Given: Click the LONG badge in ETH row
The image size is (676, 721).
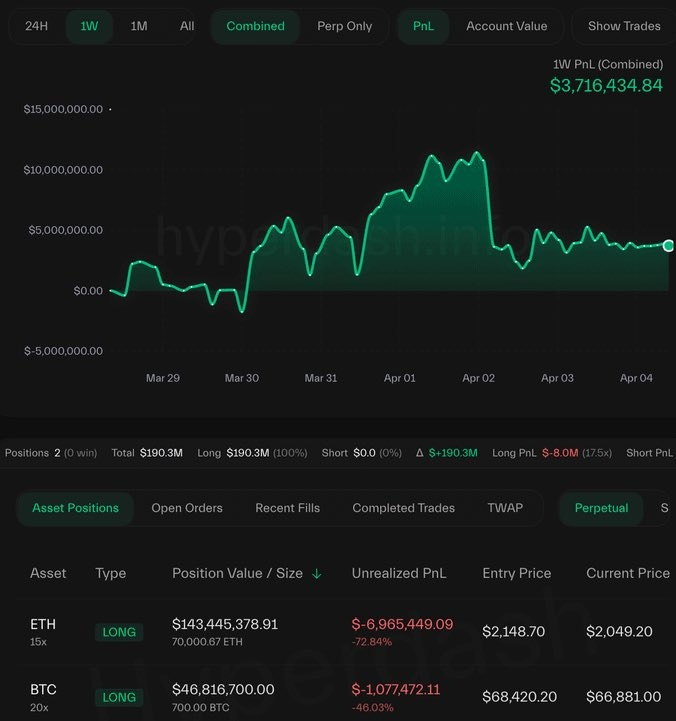Looking at the screenshot, I should click(119, 632).
